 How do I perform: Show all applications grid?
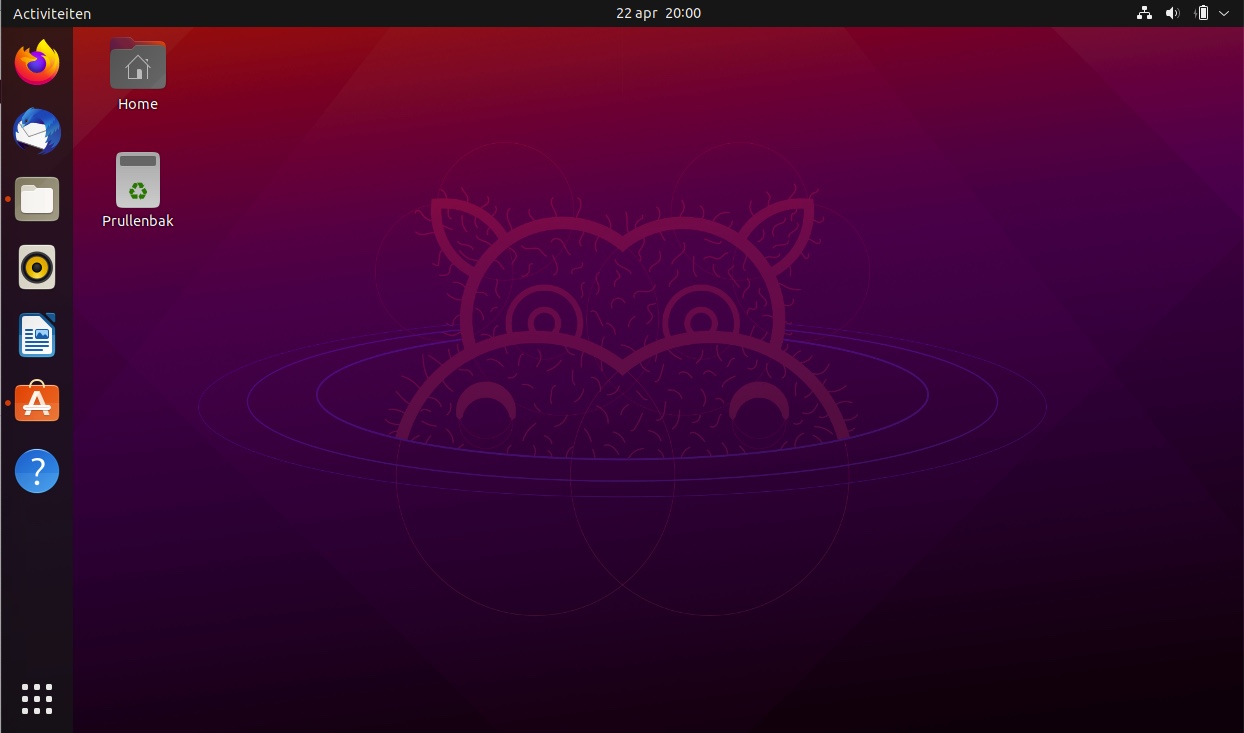[x=37, y=699]
